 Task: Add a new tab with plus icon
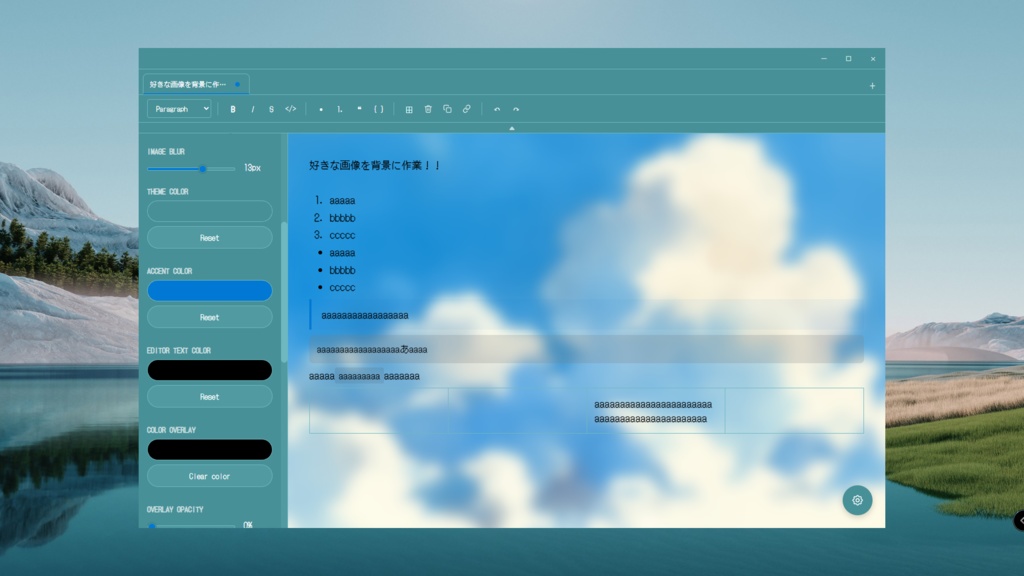[872, 86]
